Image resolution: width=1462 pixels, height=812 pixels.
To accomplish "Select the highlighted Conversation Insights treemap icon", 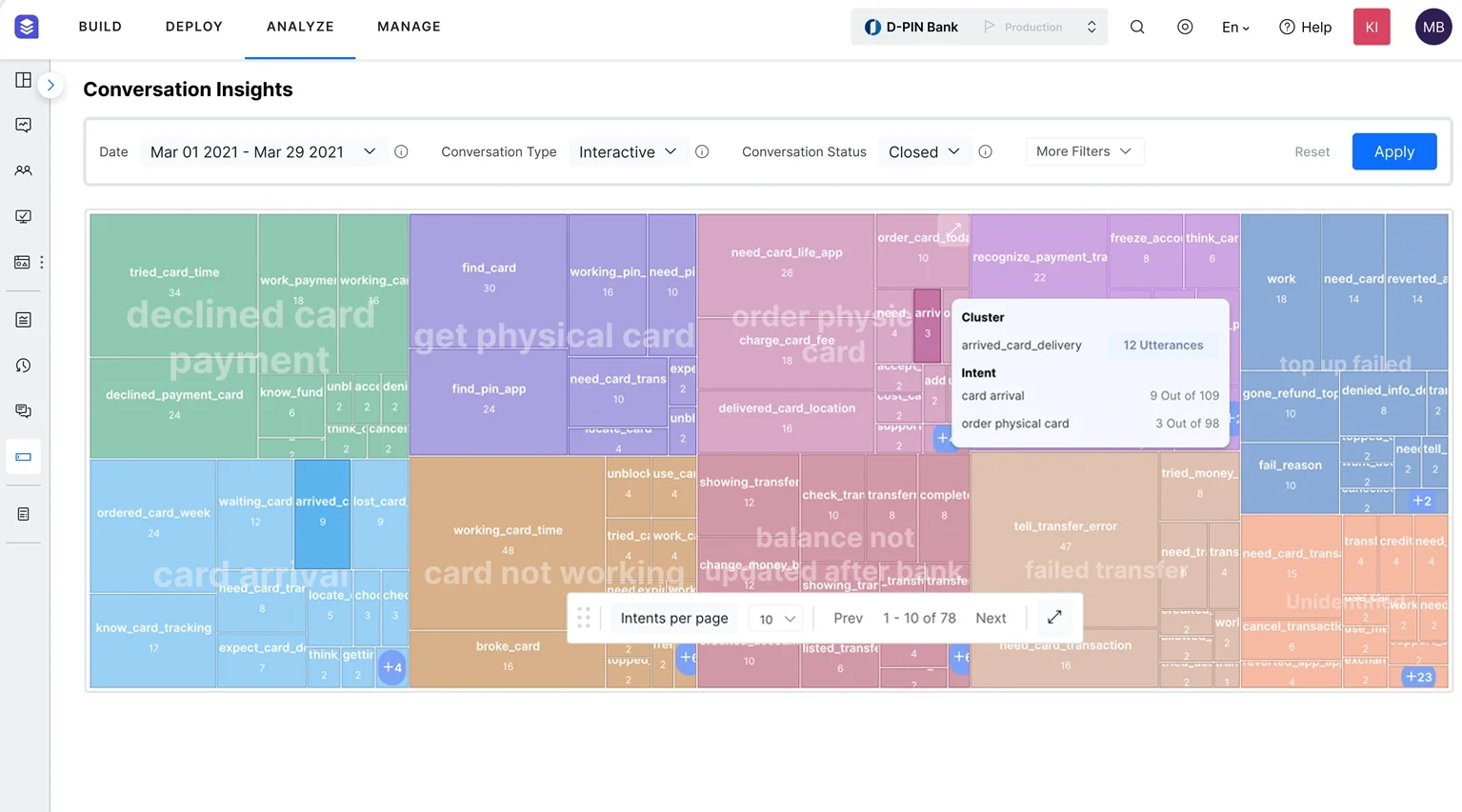I will (23, 456).
